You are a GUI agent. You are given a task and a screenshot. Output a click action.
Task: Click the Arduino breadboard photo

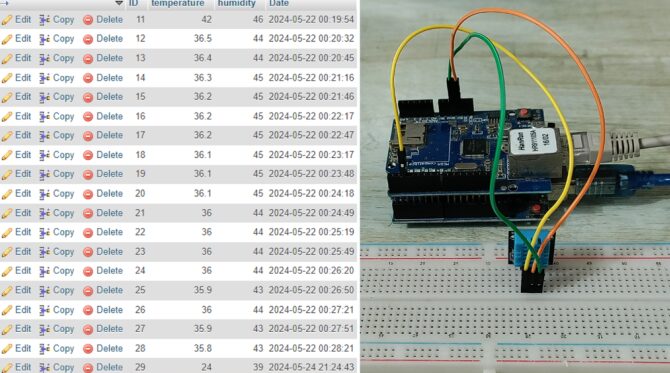coord(515,186)
